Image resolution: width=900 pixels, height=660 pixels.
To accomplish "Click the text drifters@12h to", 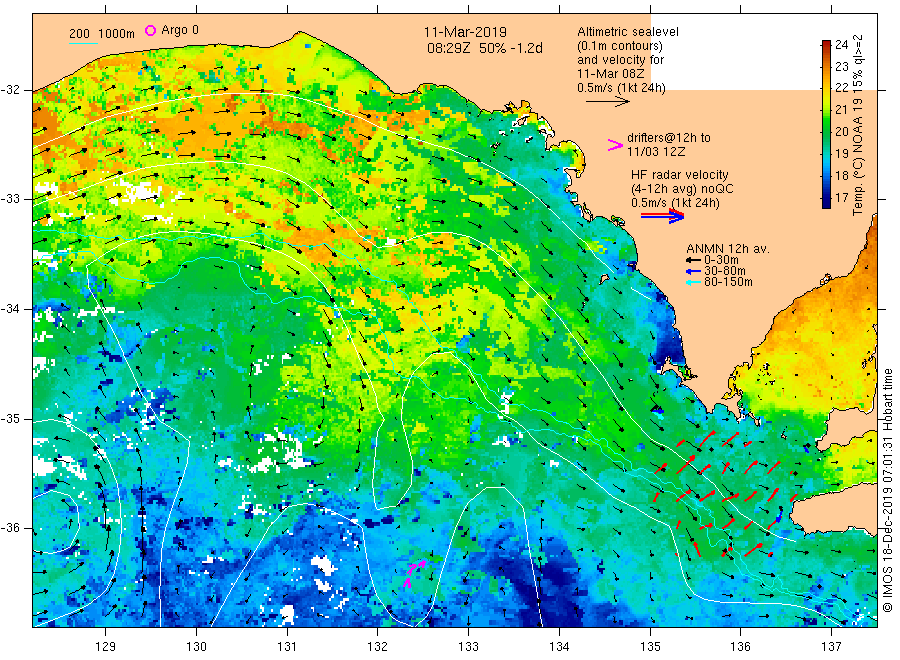I will [x=669, y=138].
